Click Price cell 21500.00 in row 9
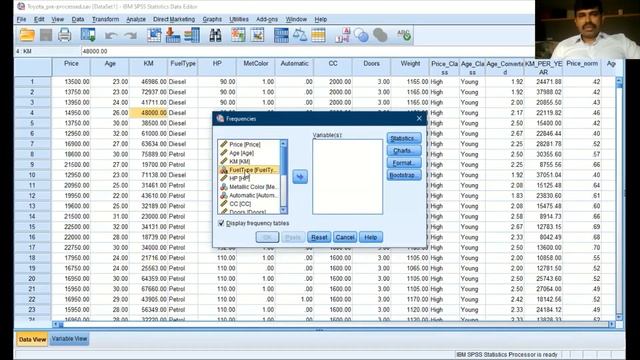The height and width of the screenshot is (360, 640). [71, 164]
